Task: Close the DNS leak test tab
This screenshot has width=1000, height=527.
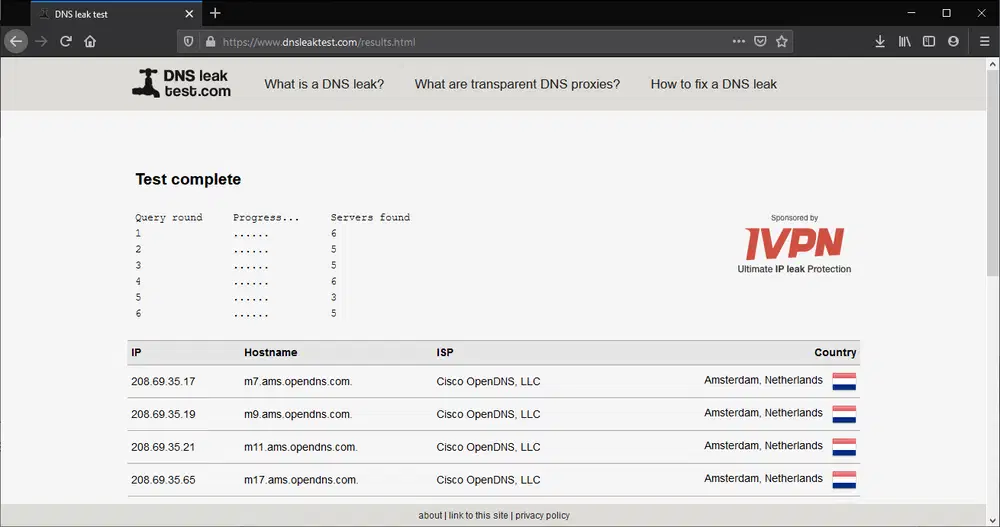Action: point(189,13)
